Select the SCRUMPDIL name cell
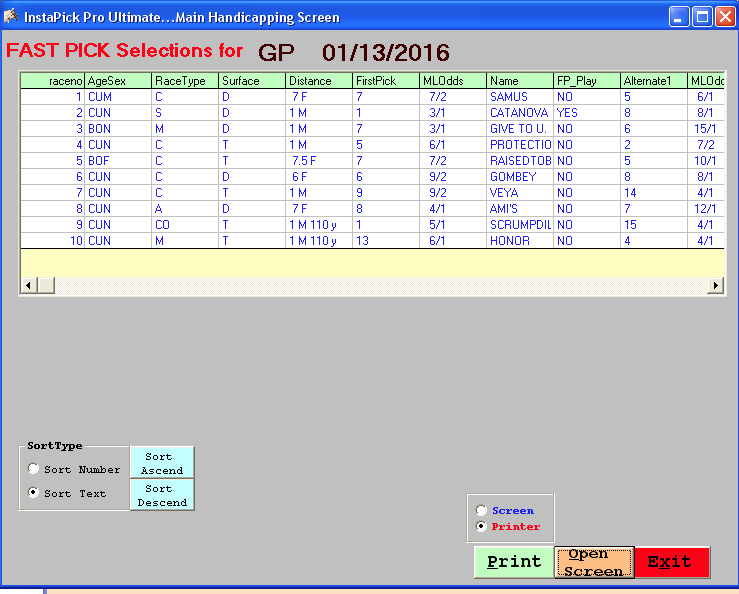739x594 pixels. pyautogui.click(x=520, y=225)
